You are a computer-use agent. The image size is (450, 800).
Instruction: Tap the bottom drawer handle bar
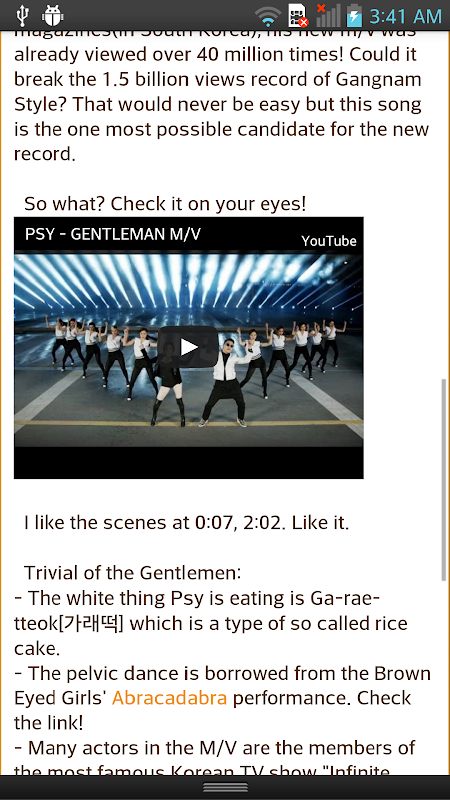point(225,788)
